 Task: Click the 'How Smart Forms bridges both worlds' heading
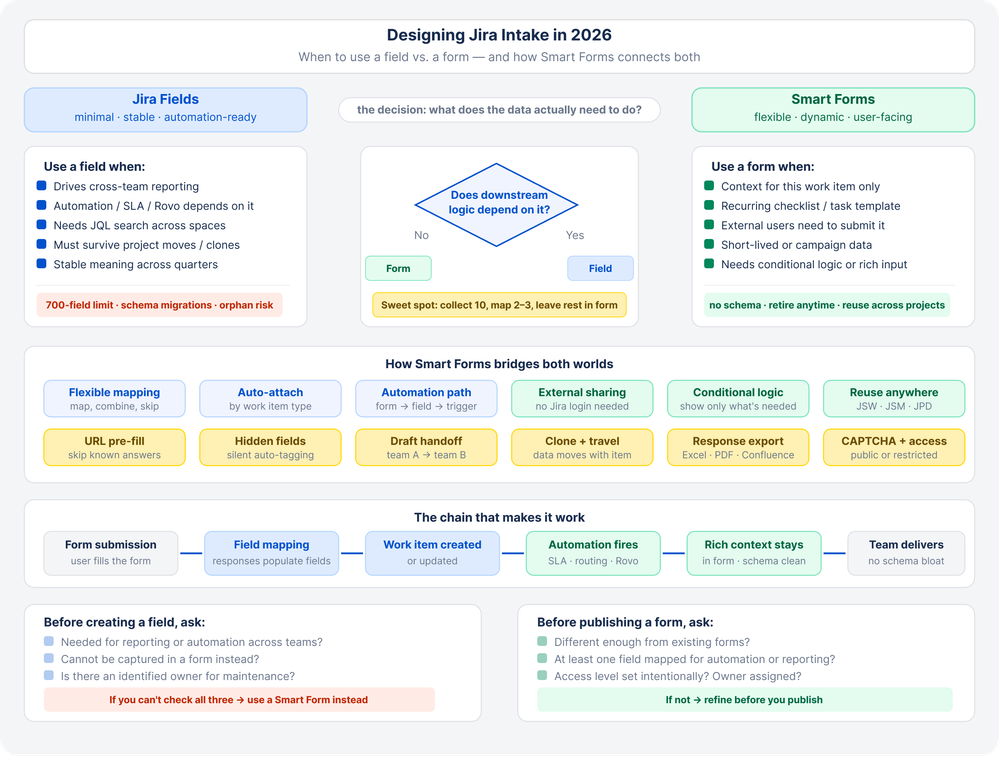coord(499,364)
